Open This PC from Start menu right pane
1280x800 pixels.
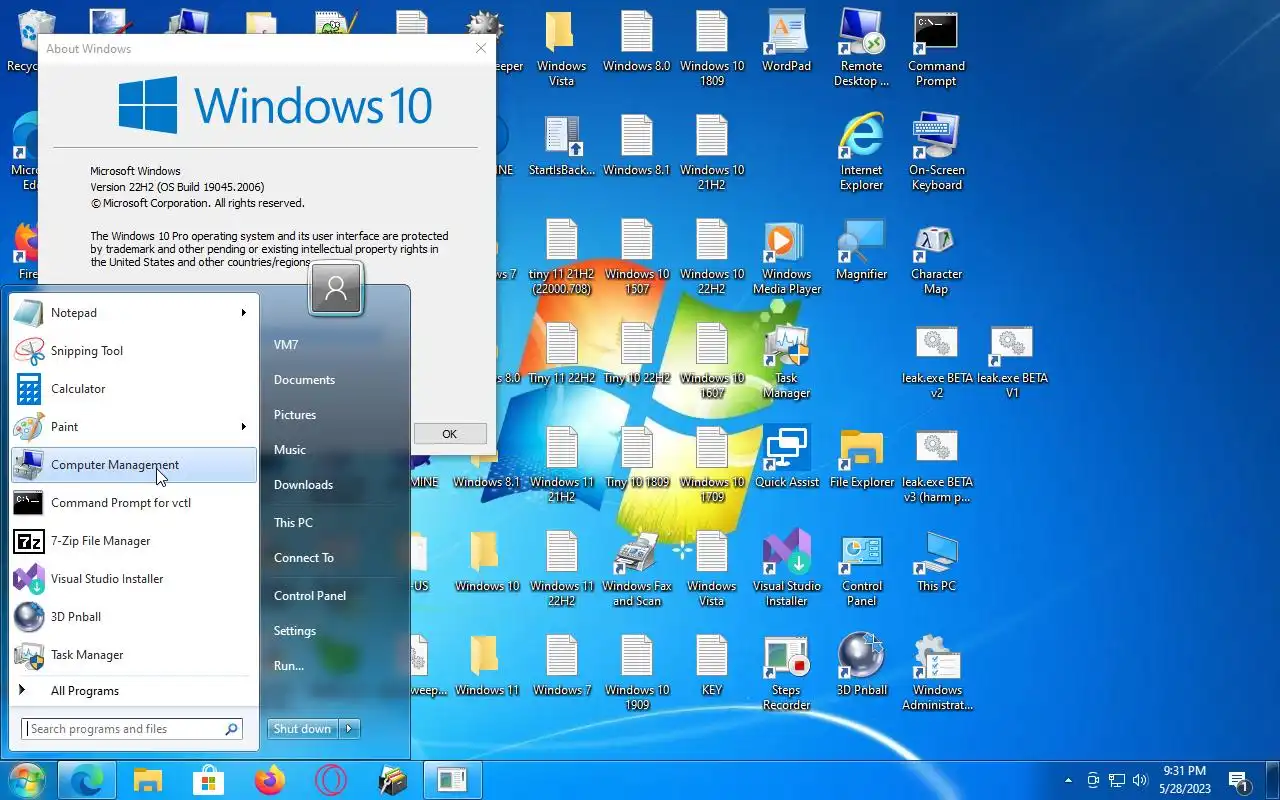293,523
